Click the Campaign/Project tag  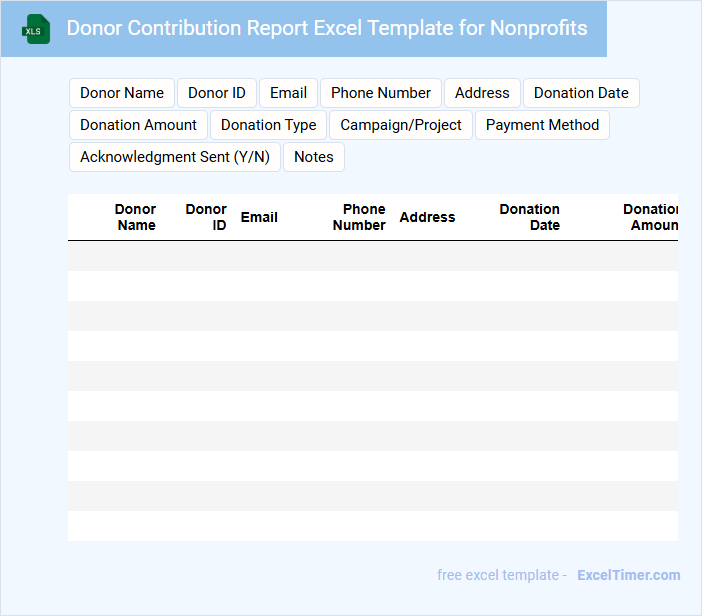point(401,125)
